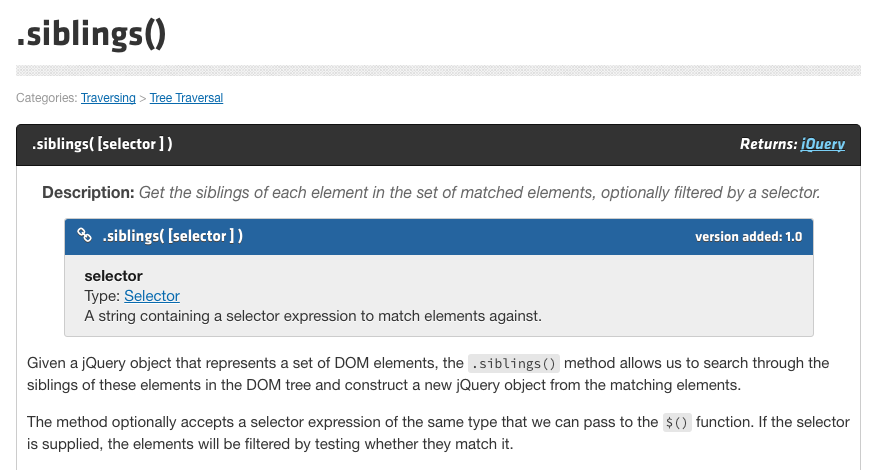
Task: Click the paragraph starting 'The method optionally accepts'
Action: click(x=438, y=433)
